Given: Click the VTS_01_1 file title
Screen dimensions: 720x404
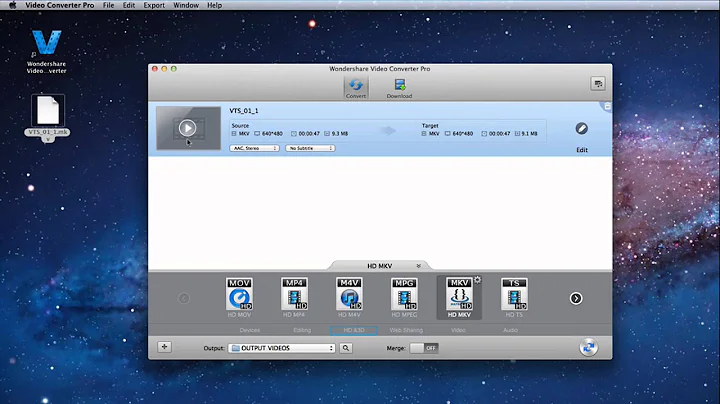Looking at the screenshot, I should click(244, 111).
